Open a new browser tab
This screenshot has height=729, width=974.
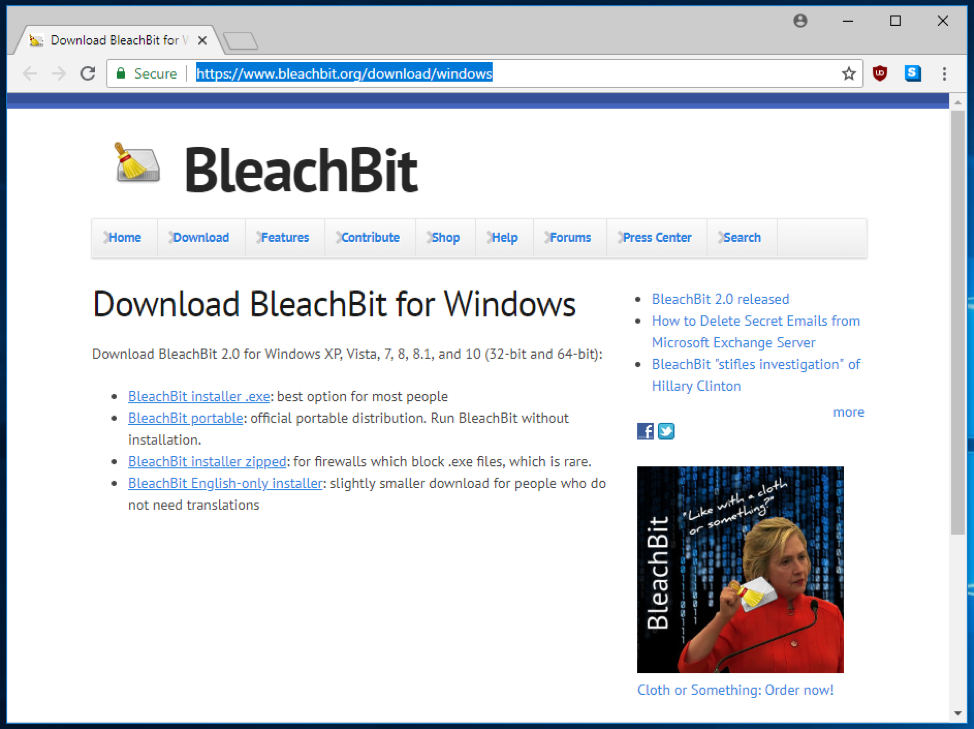(240, 41)
